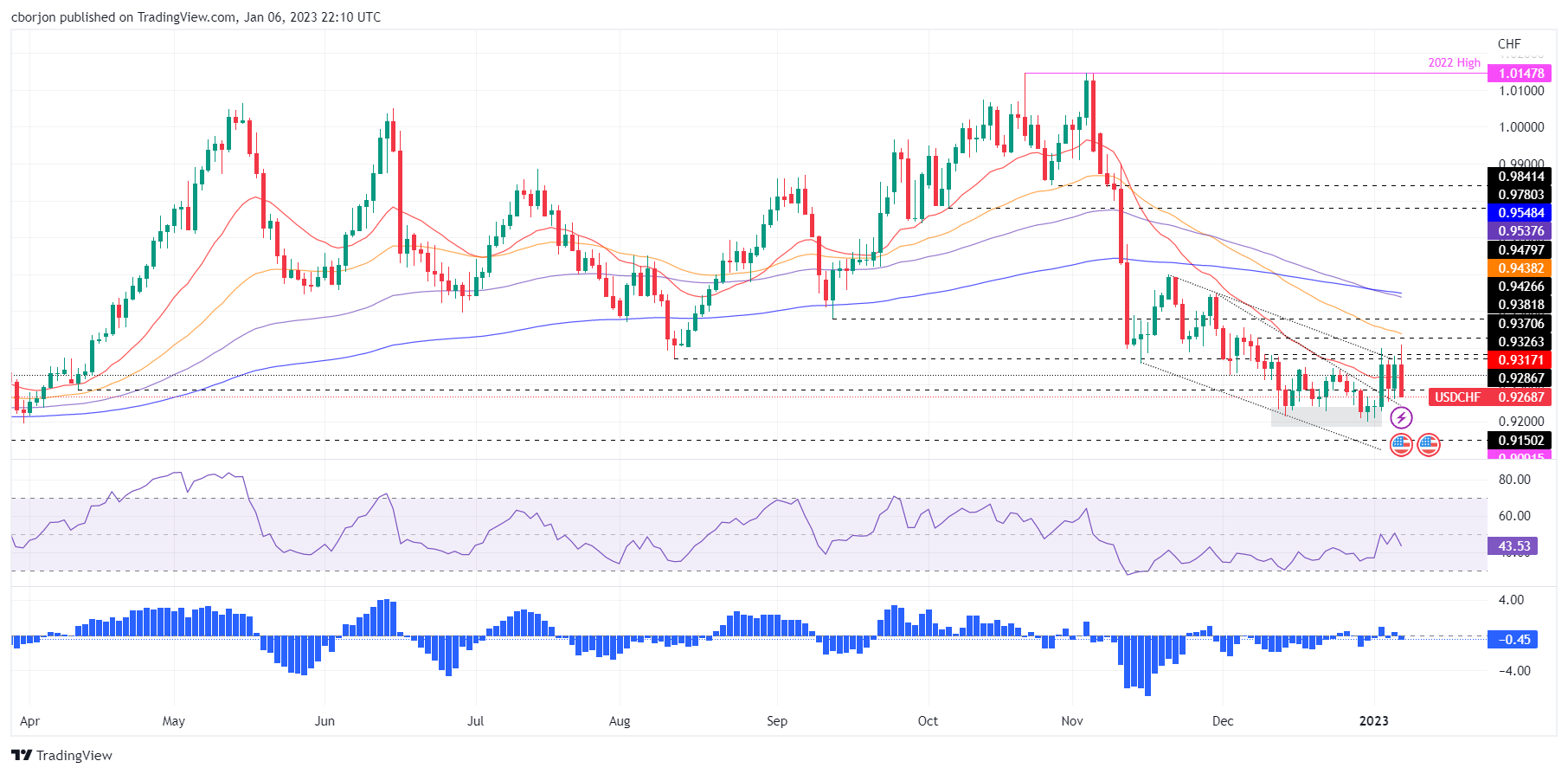
Task: Select the RSI value label 43.53
Action: 1513,546
